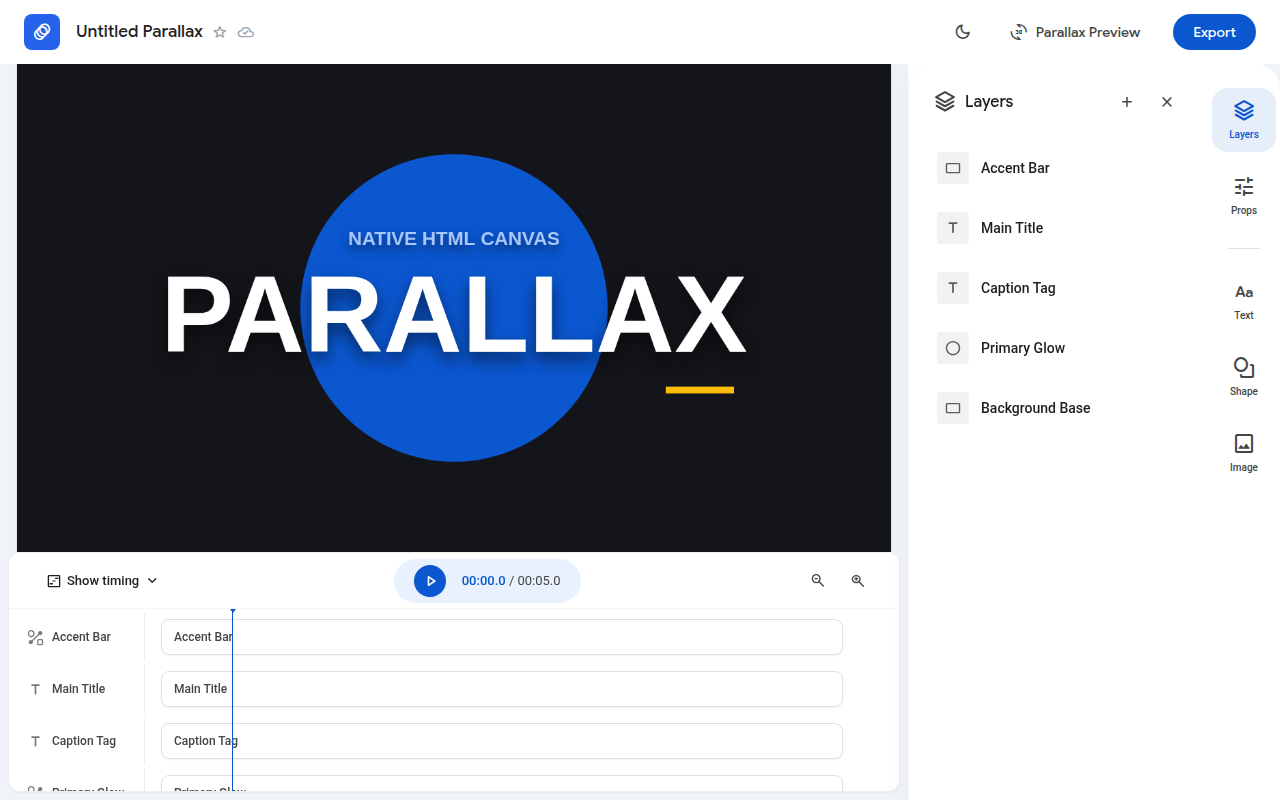This screenshot has height=800, width=1280.
Task: Zoom out the timeline
Action: (x=818, y=581)
